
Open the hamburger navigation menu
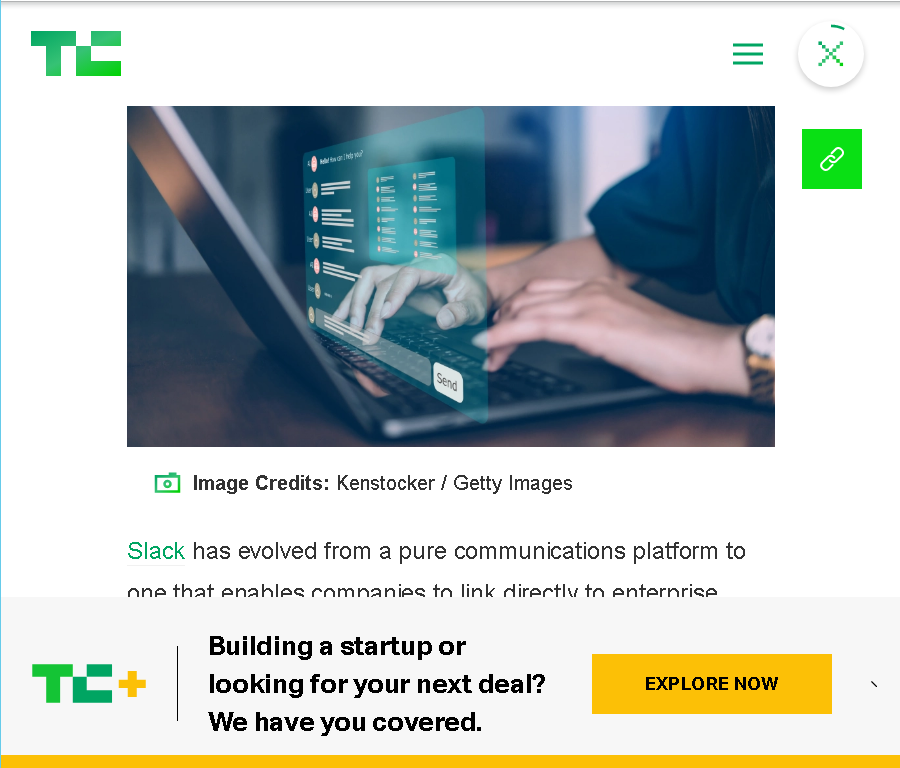pos(748,54)
